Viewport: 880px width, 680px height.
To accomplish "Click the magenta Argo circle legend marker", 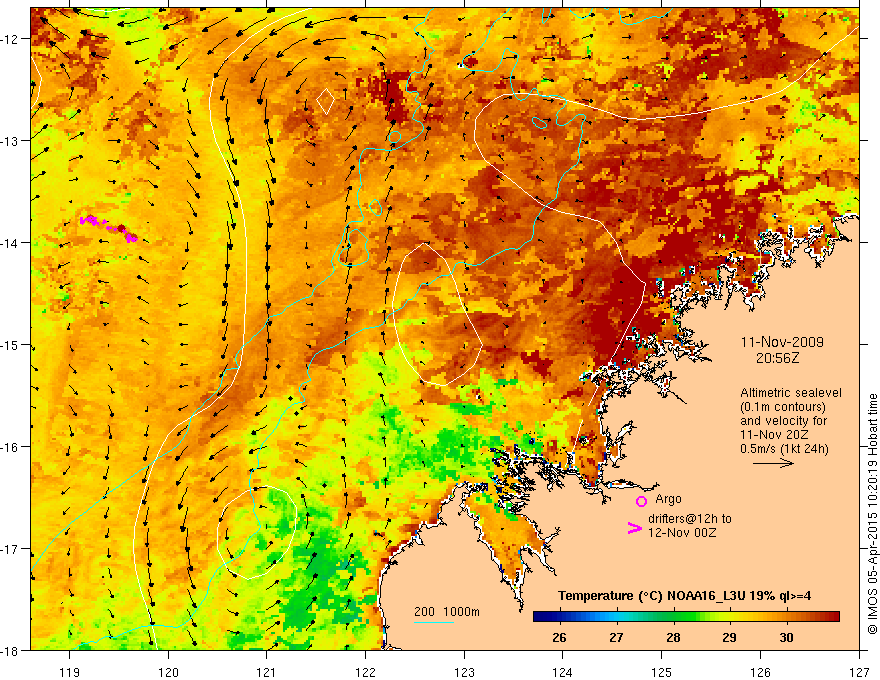I will coord(641,501).
